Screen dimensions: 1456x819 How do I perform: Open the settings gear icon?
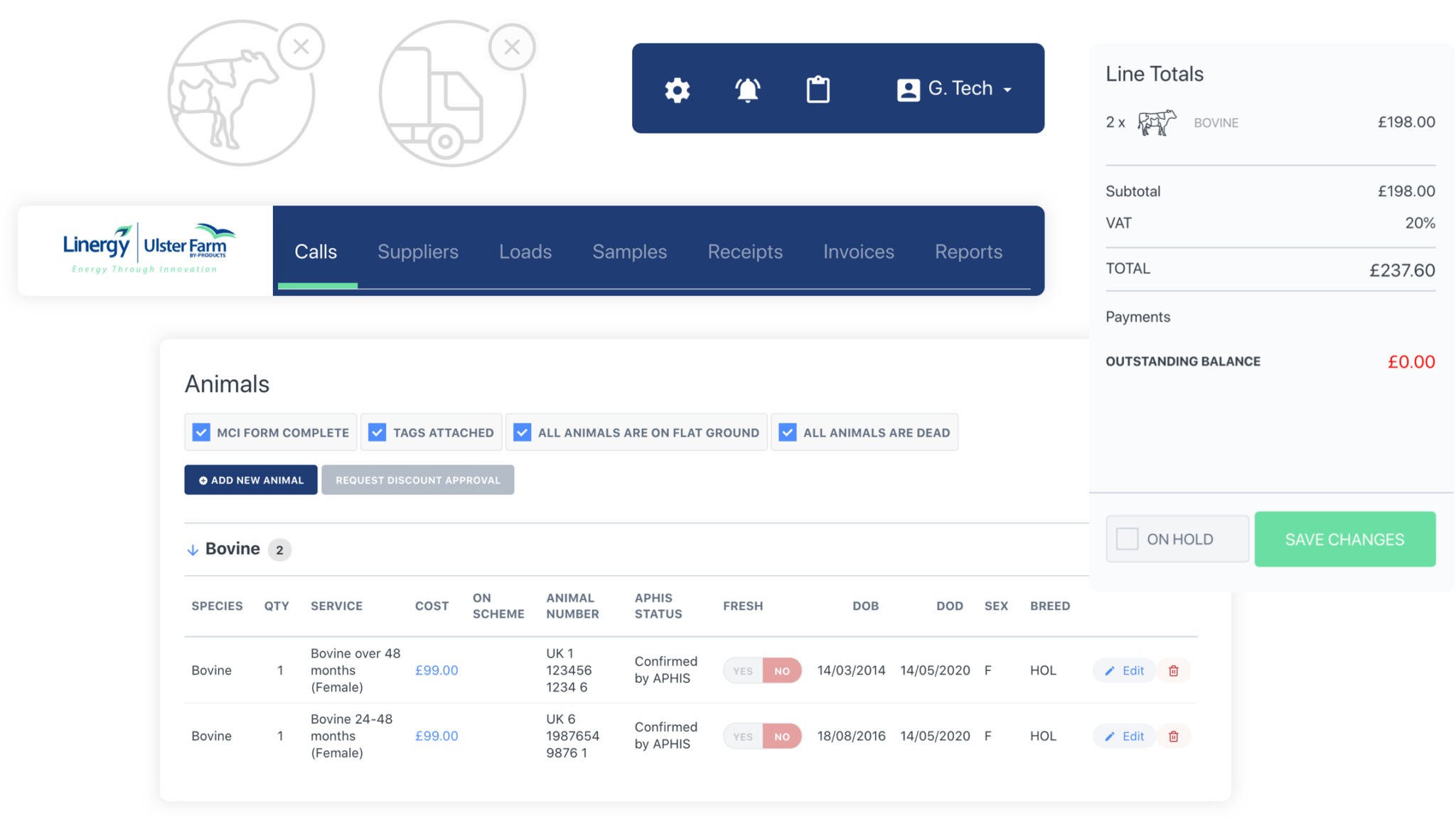(677, 90)
